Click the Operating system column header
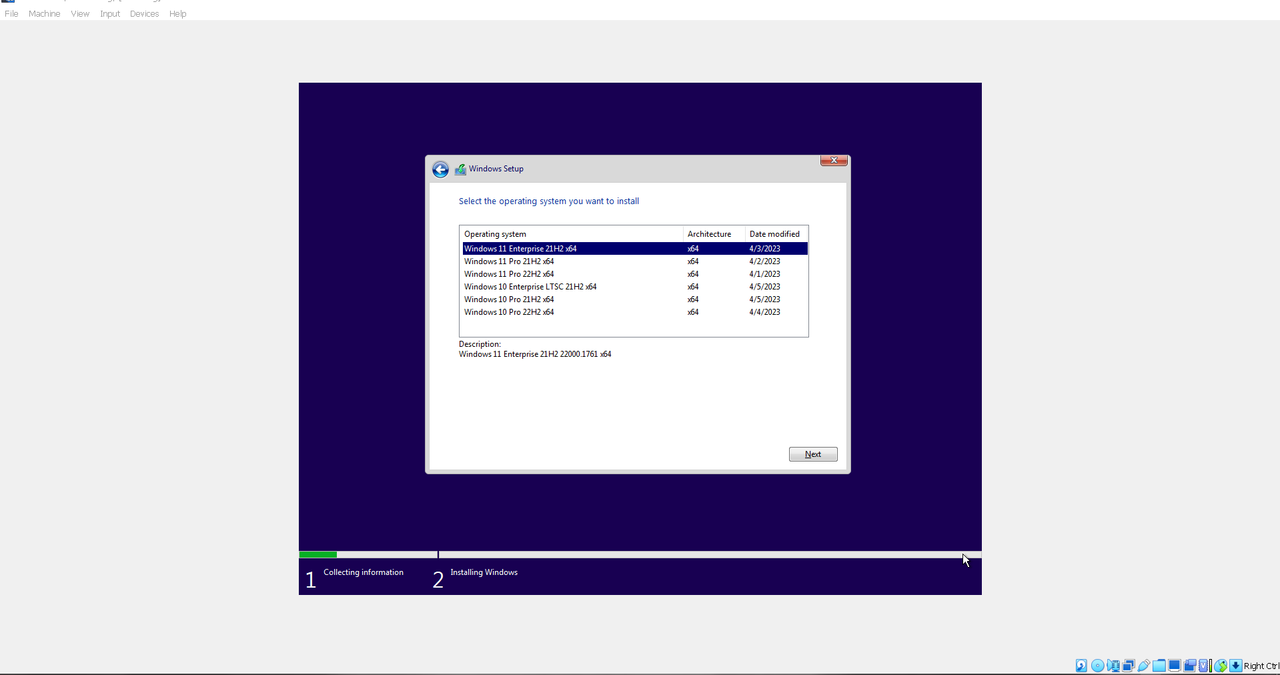 tap(572, 234)
